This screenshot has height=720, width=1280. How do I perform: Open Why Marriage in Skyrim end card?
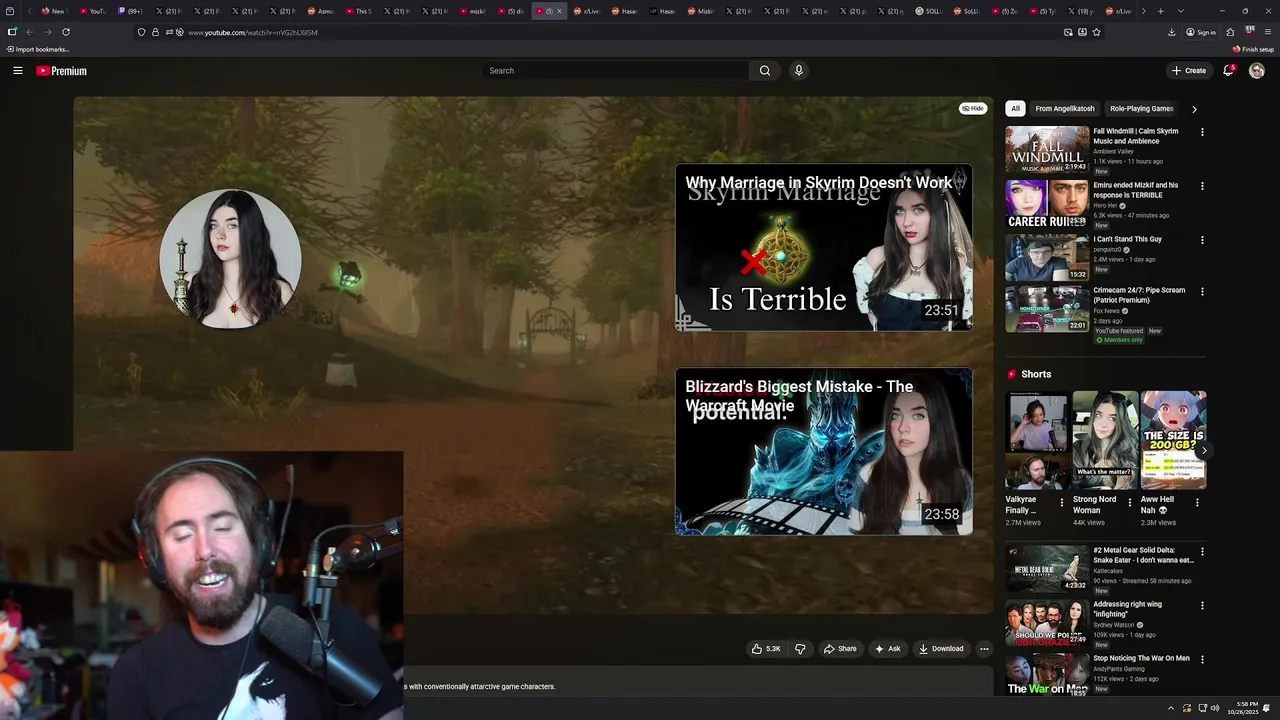pyautogui.click(x=824, y=247)
